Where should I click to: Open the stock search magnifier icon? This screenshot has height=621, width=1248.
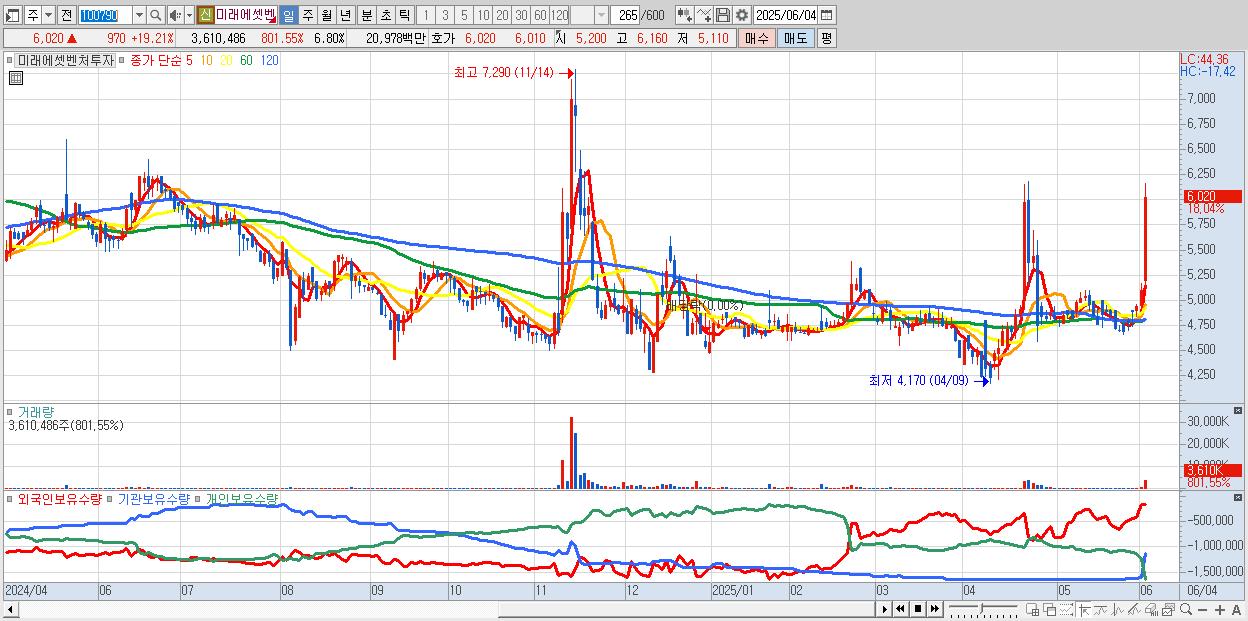[156, 15]
